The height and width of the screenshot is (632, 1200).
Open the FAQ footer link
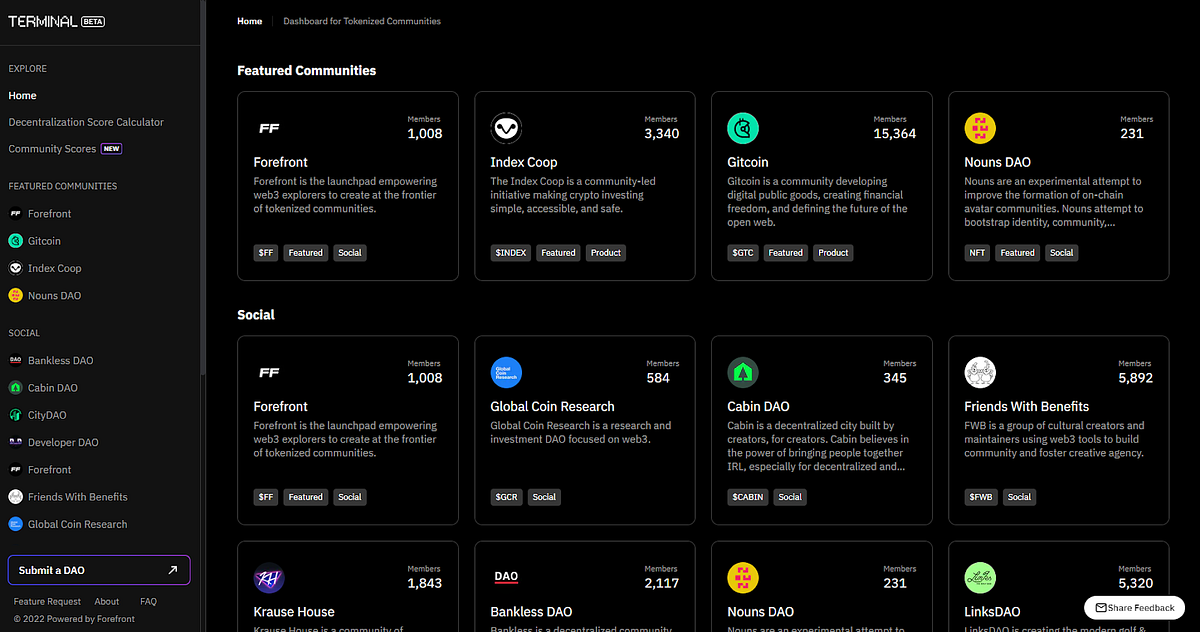point(148,601)
